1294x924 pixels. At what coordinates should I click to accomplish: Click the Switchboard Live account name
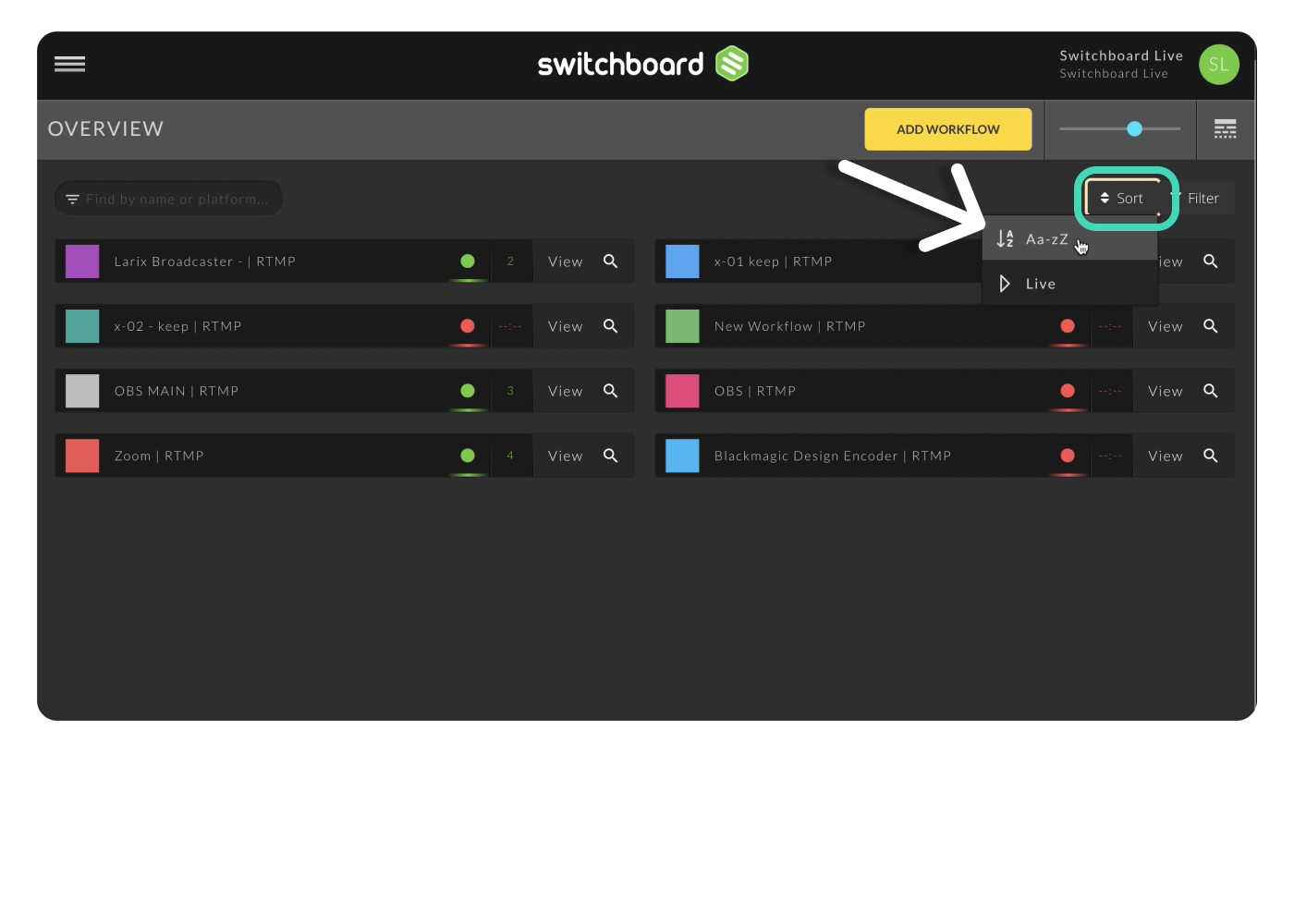point(1121,55)
